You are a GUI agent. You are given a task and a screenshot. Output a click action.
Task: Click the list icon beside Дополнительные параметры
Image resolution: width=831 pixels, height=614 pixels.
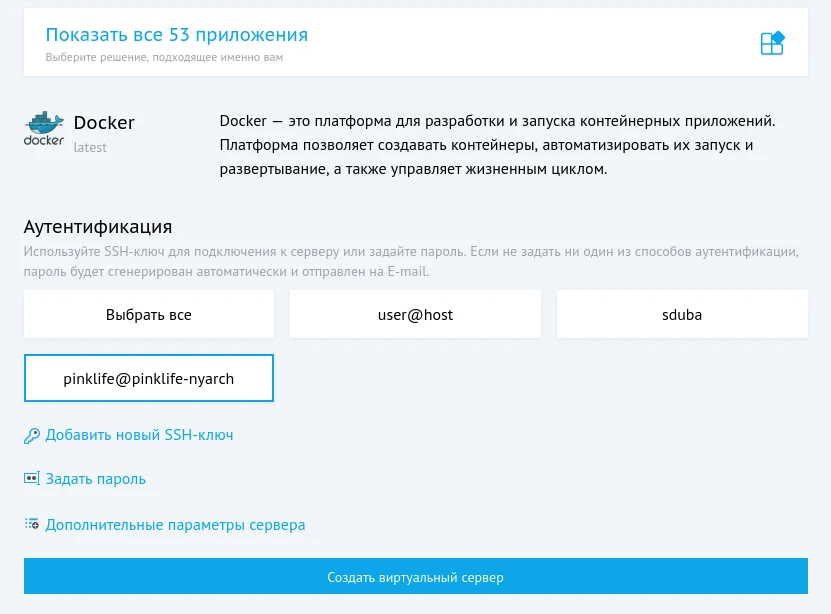click(x=31, y=524)
